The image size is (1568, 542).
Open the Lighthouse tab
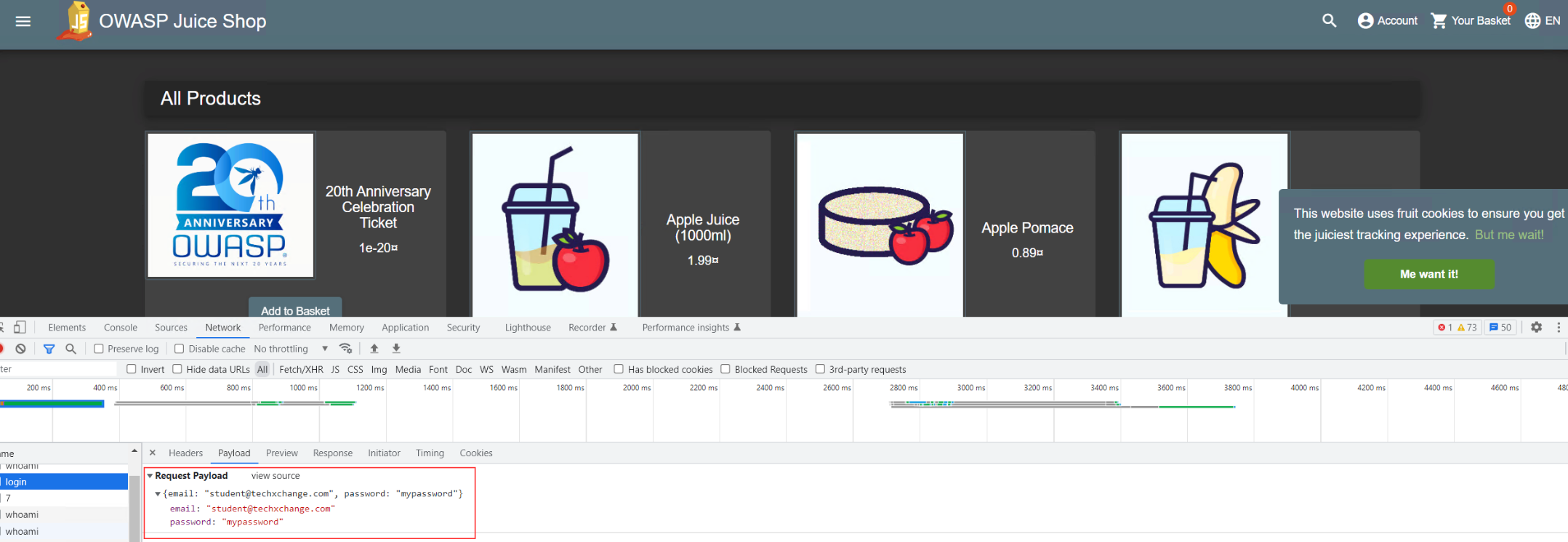click(528, 328)
